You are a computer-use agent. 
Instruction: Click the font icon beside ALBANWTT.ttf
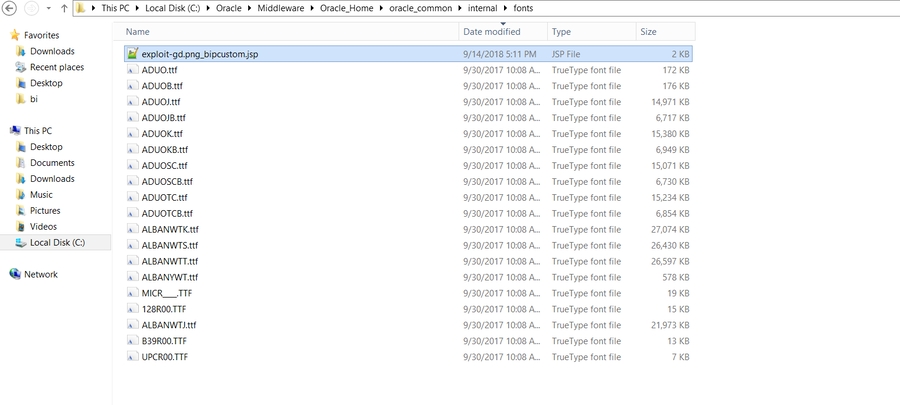pyautogui.click(x=133, y=261)
